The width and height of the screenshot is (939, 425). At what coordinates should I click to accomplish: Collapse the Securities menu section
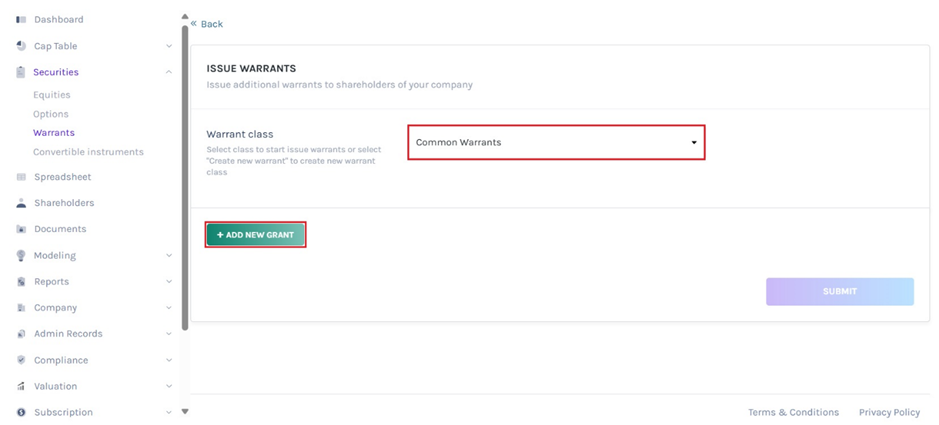tap(169, 72)
